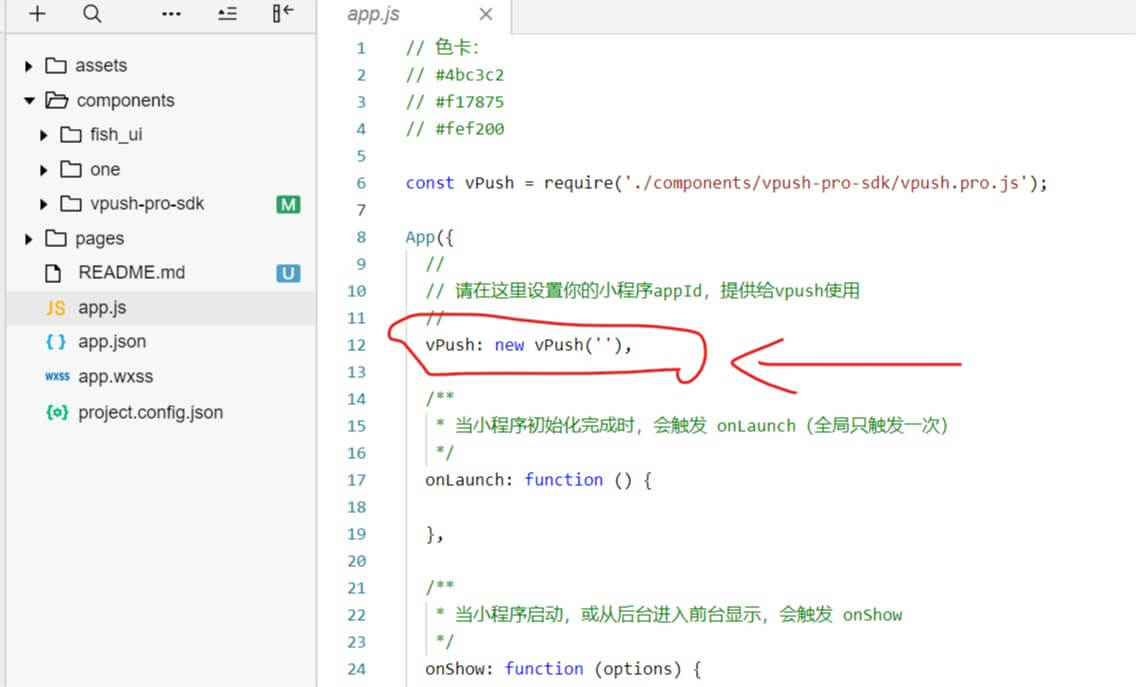Click the project.config.json config icon
1136x687 pixels.
(x=57, y=412)
